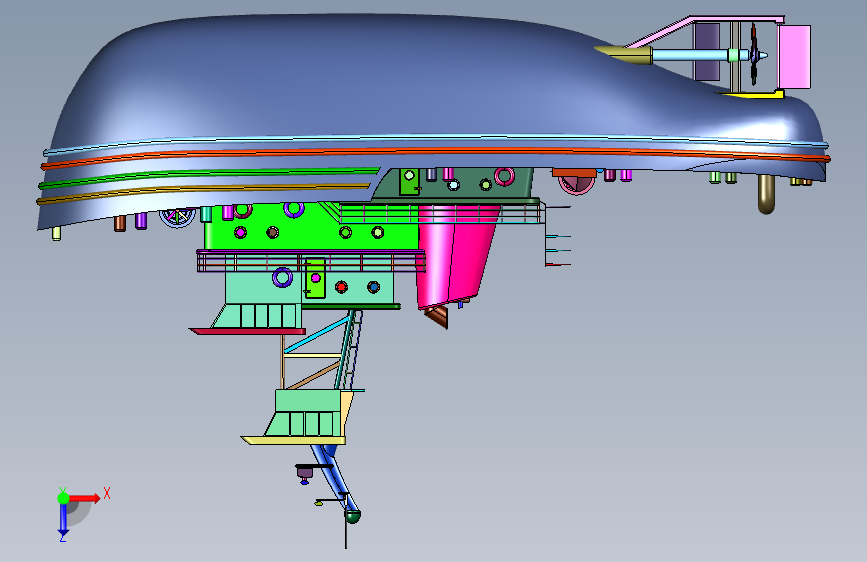Viewport: 867px width, 562px height.
Task: Pick the green stripe on the hull
Action: click(210, 177)
